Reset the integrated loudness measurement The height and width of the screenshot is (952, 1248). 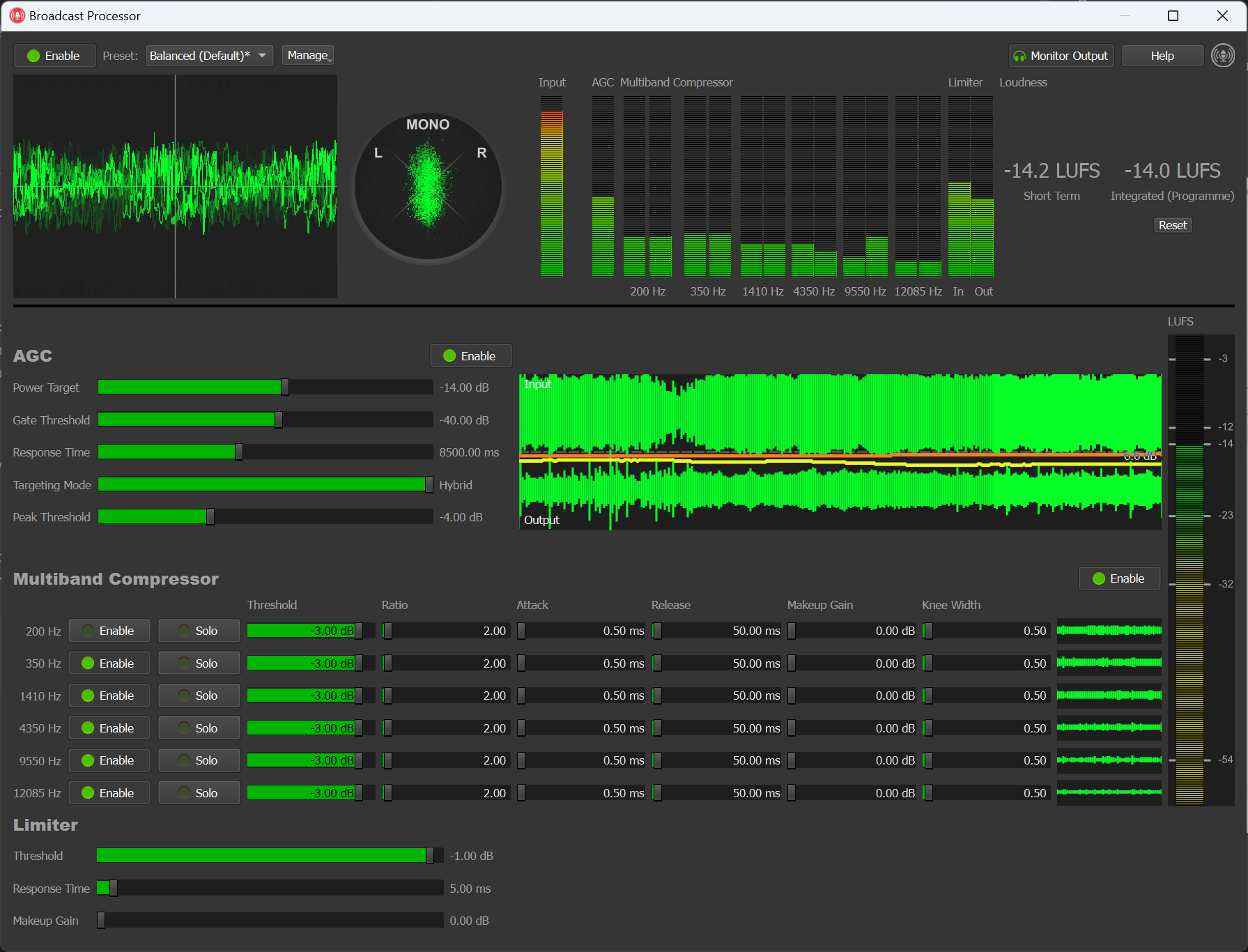point(1173,225)
